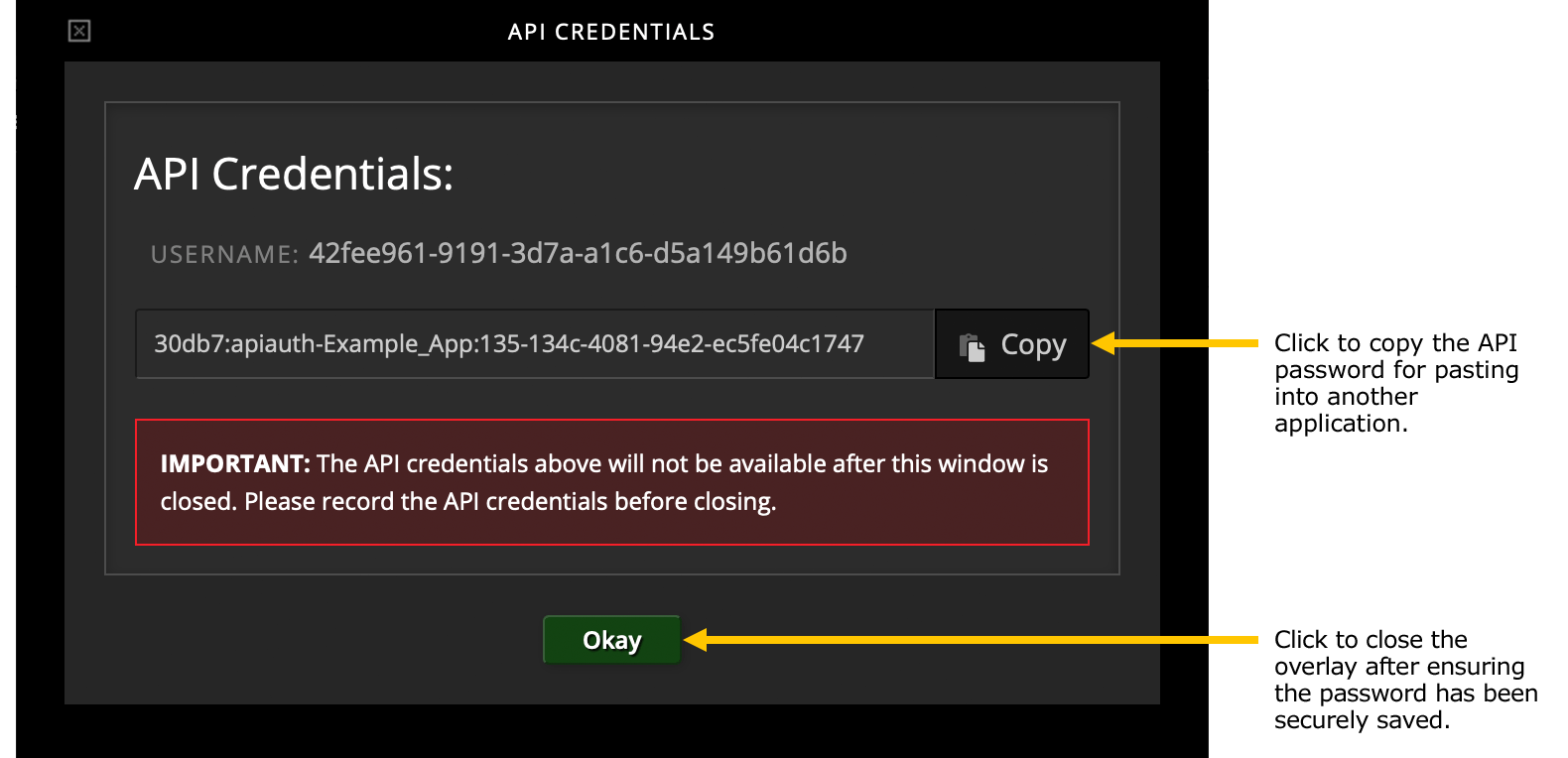Copy the API password using the Copy label
This screenshot has height=758, width=1568.
click(1033, 345)
